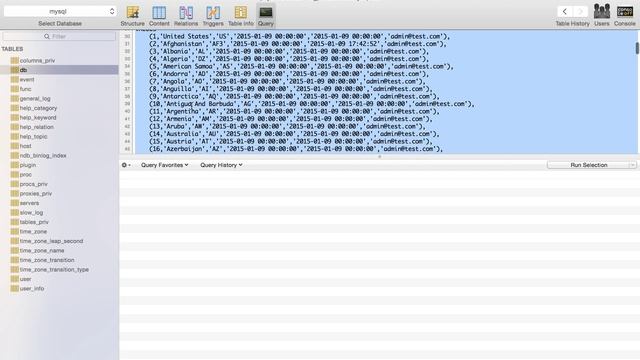Click the table Filter field
The width and height of the screenshot is (640, 360).
(x=59, y=36)
